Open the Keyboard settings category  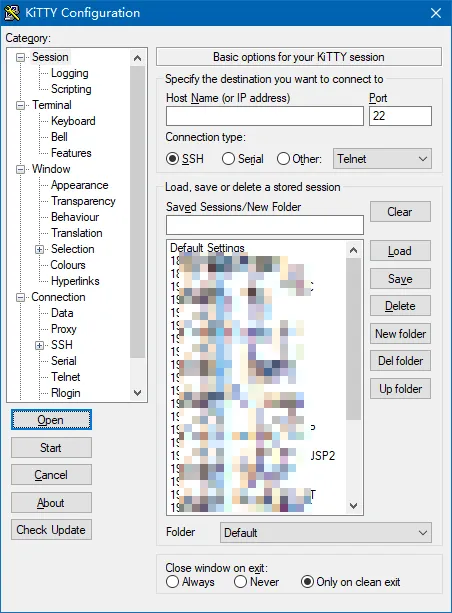(x=73, y=121)
